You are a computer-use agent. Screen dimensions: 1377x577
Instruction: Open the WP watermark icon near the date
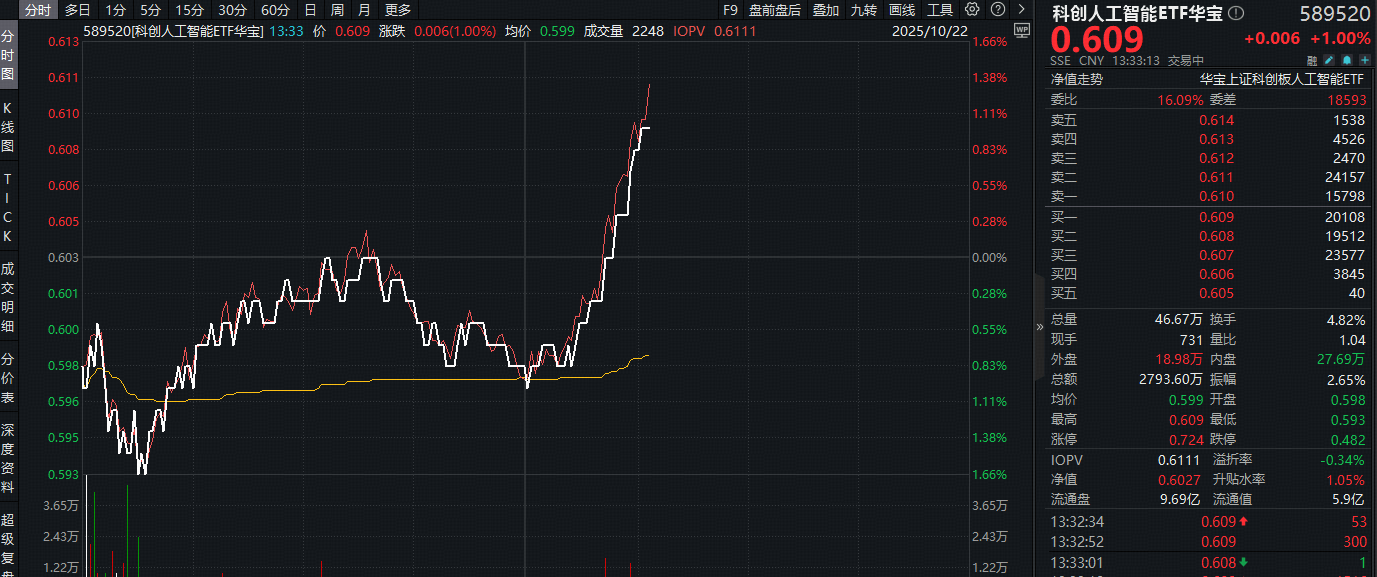coord(1022,30)
